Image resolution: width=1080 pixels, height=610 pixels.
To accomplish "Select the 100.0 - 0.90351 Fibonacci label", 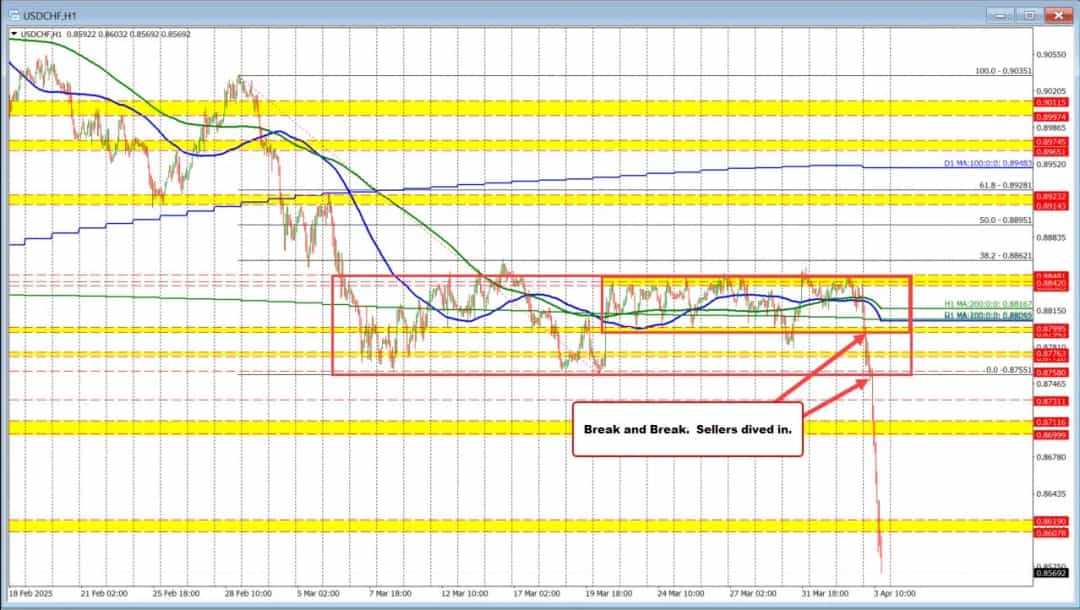I will point(1005,72).
